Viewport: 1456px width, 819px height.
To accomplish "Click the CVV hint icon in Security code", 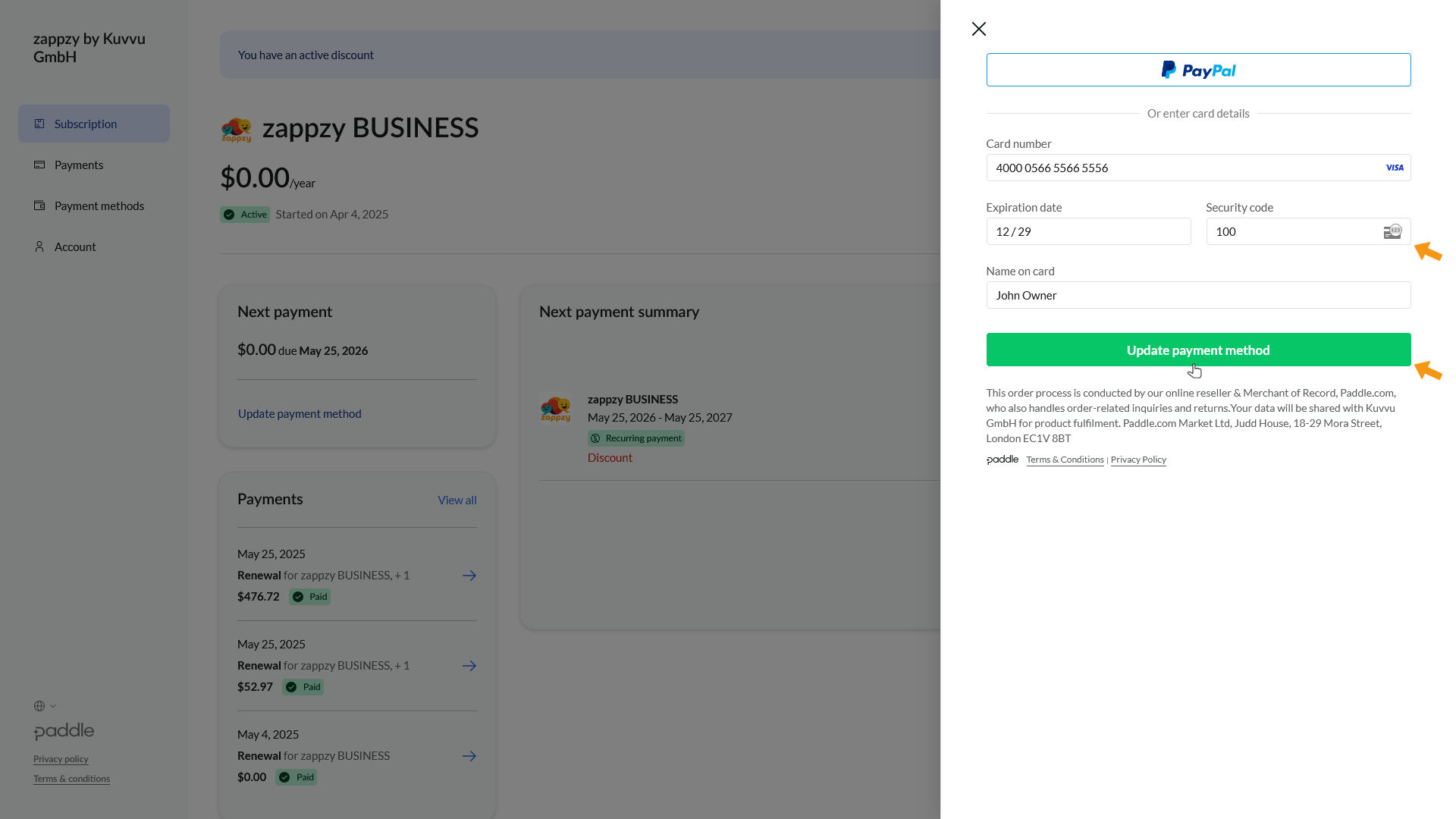I will pyautogui.click(x=1392, y=231).
